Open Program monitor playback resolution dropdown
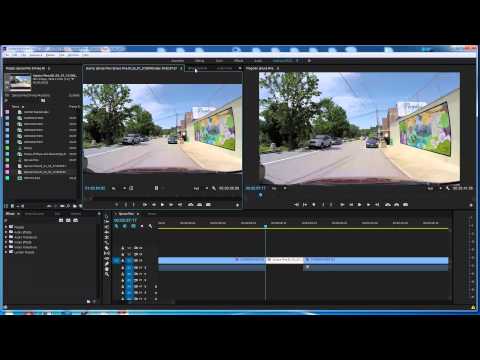 click(434, 188)
